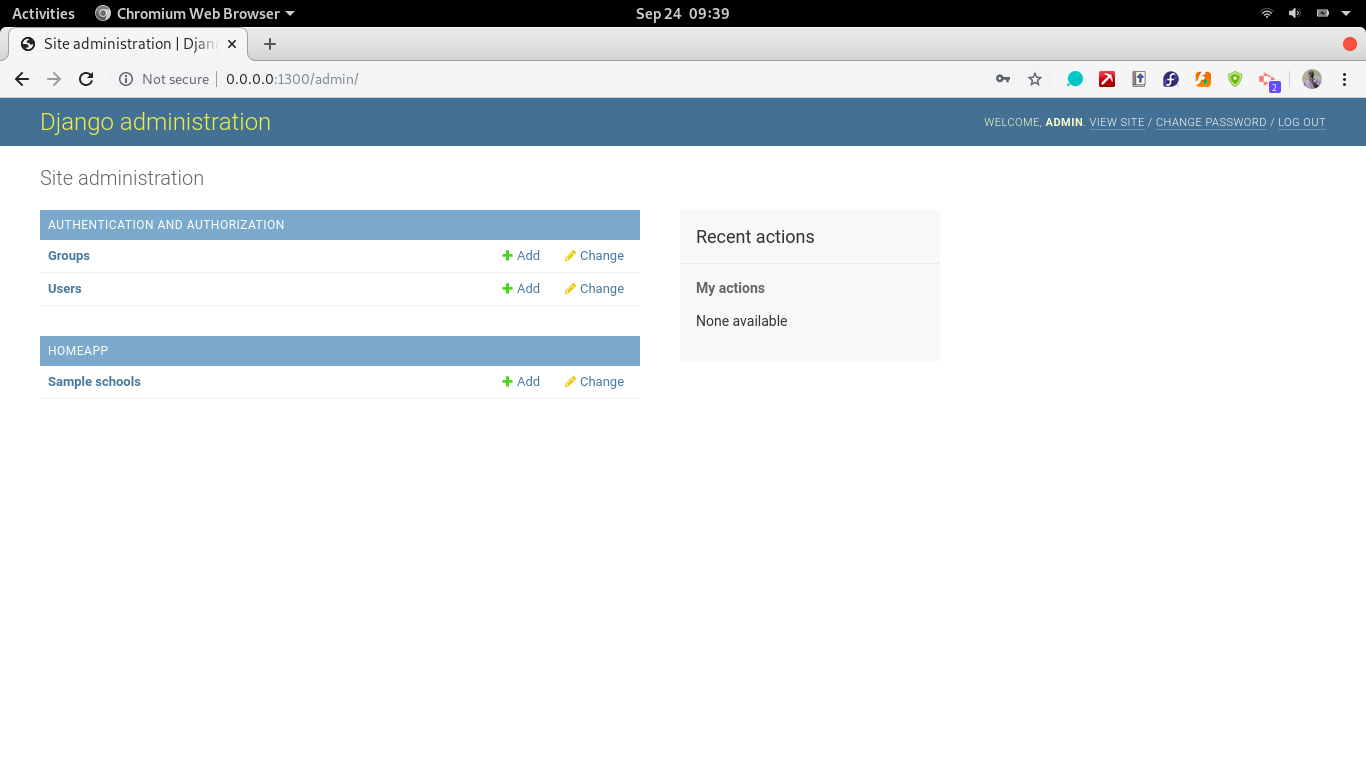Open the saved passwords key icon
The height and width of the screenshot is (768, 1366).
point(1003,79)
